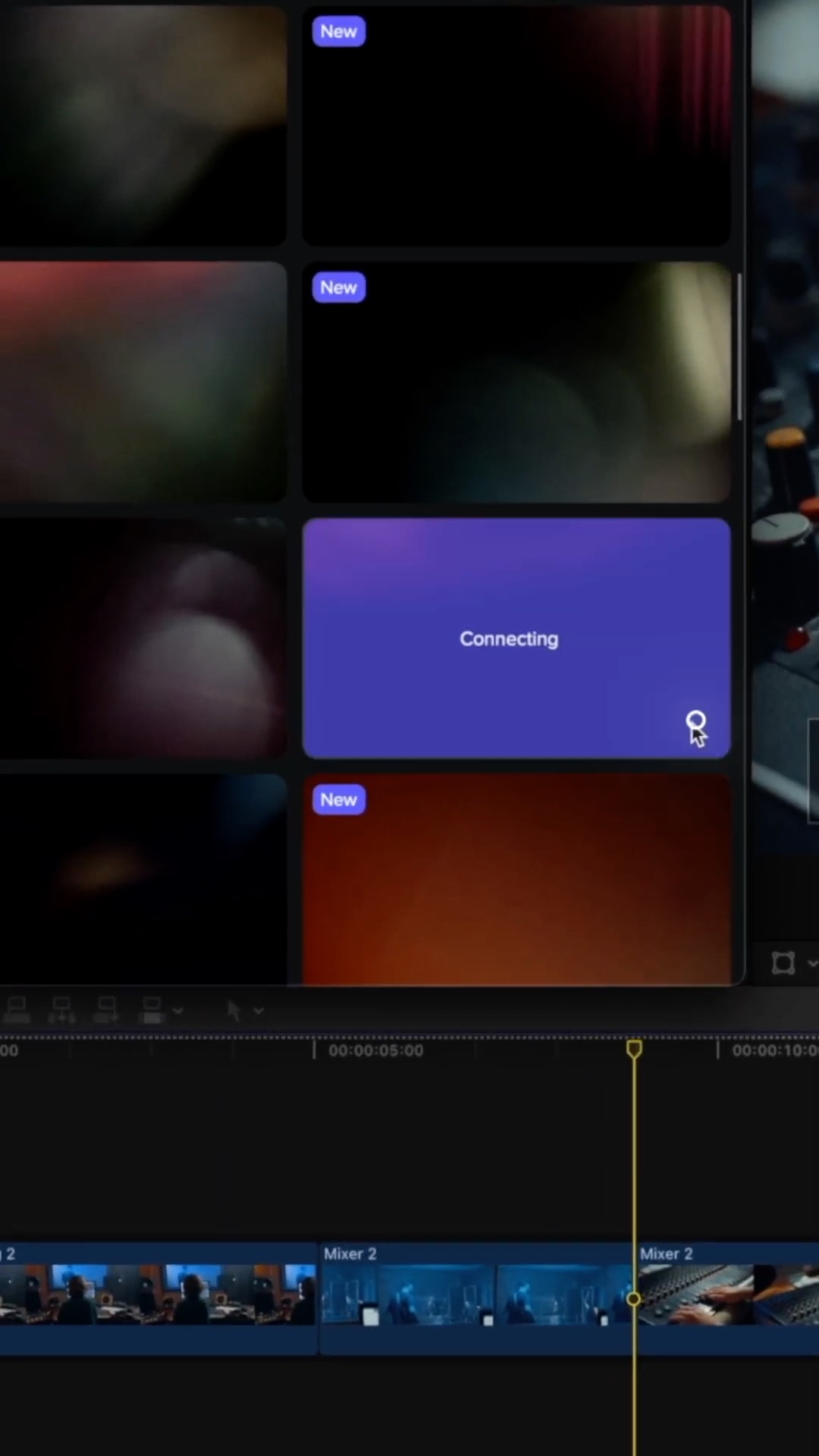Viewport: 819px width, 1456px height.
Task: Expand the tools chevron beside the arrow
Action: (x=259, y=1010)
